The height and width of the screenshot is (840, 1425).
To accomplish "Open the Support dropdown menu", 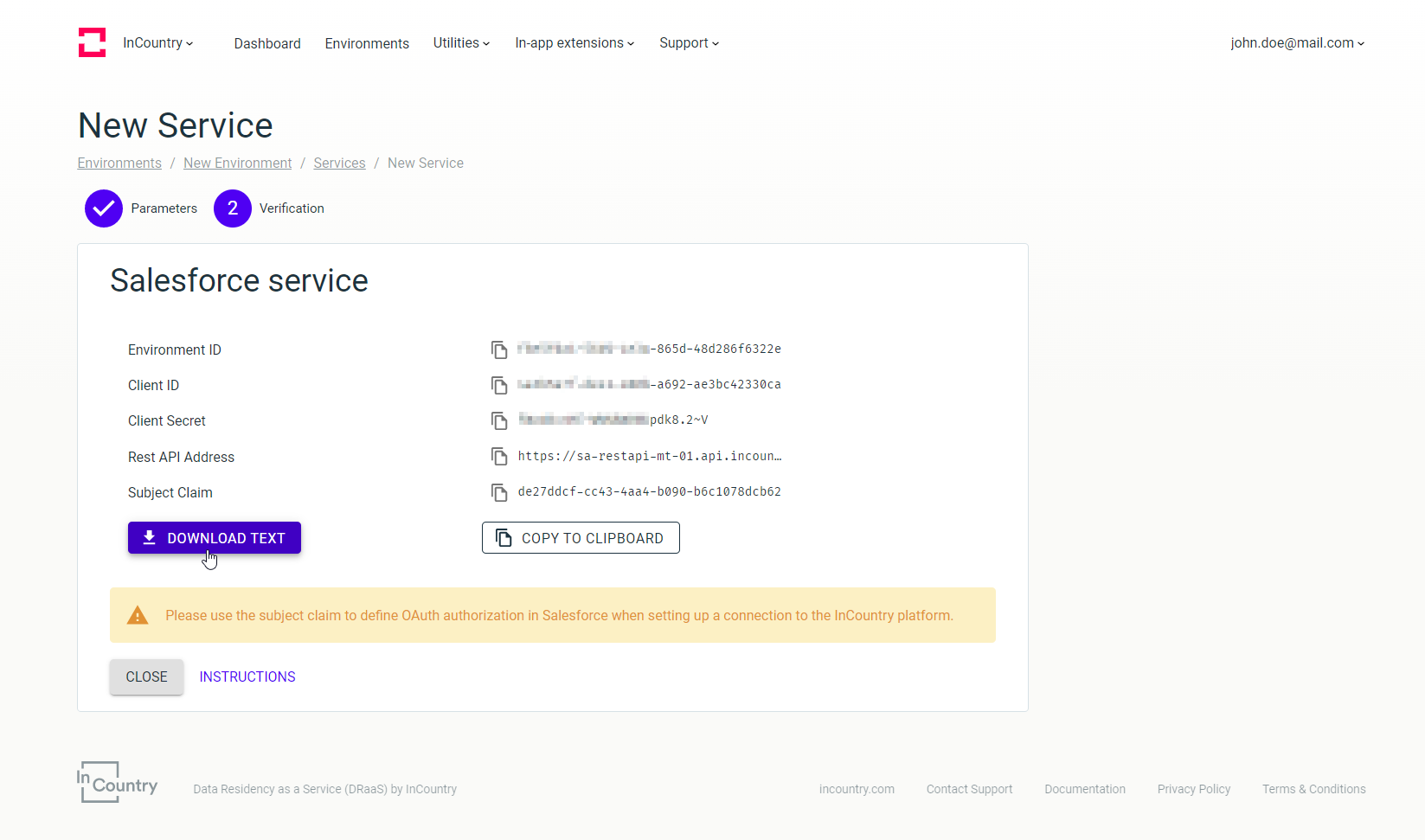I will [689, 43].
